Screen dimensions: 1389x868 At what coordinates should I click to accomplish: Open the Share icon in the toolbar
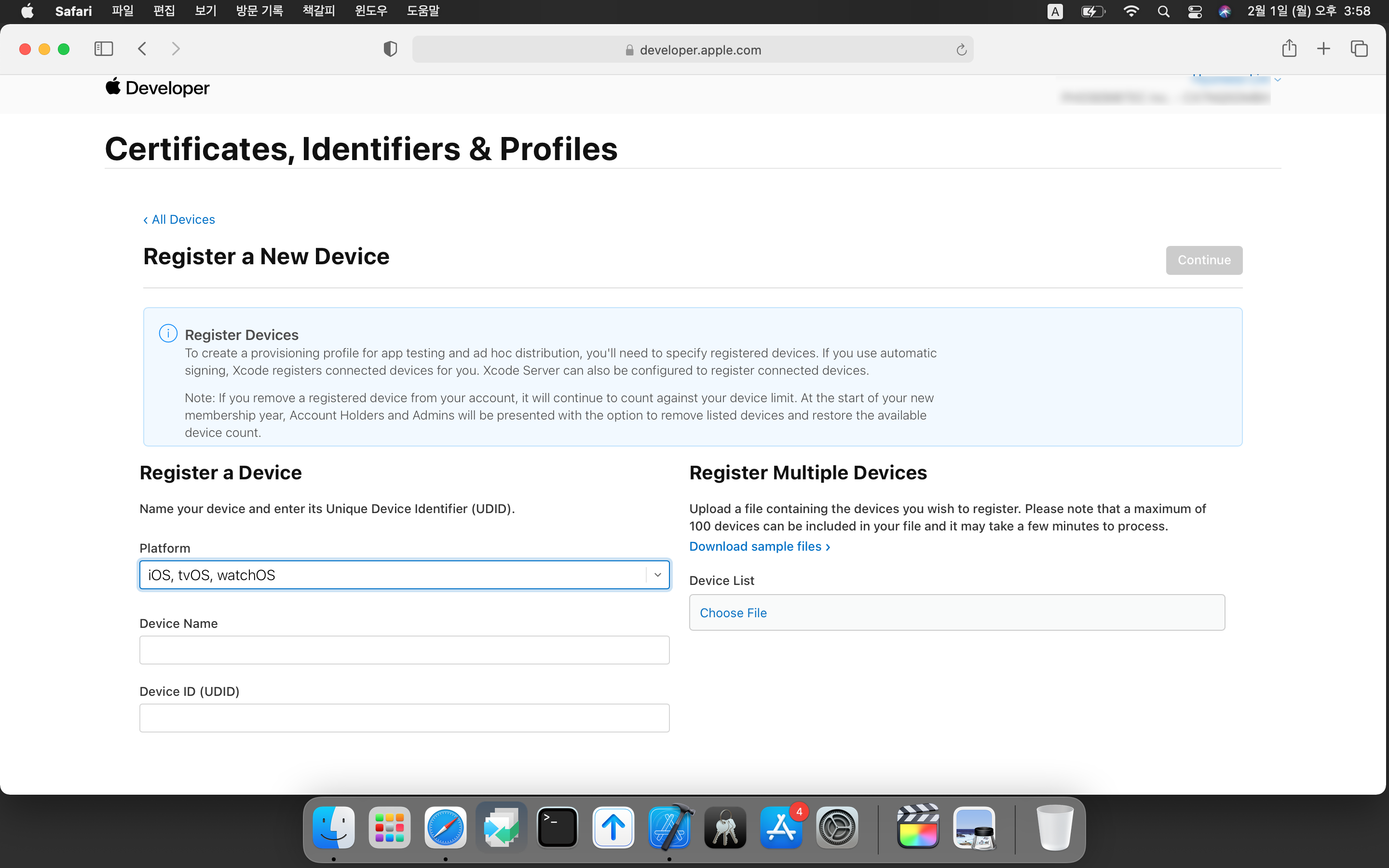click(x=1289, y=49)
